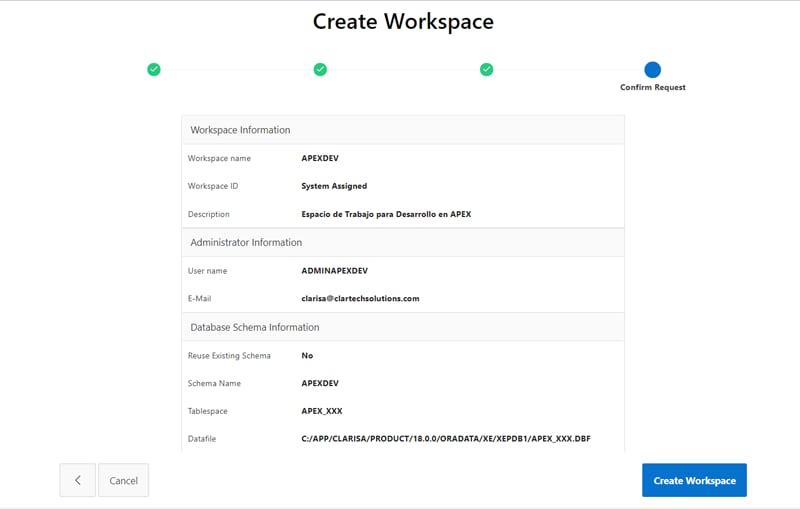
Task: Select the Workspace Information section header
Action: click(240, 130)
